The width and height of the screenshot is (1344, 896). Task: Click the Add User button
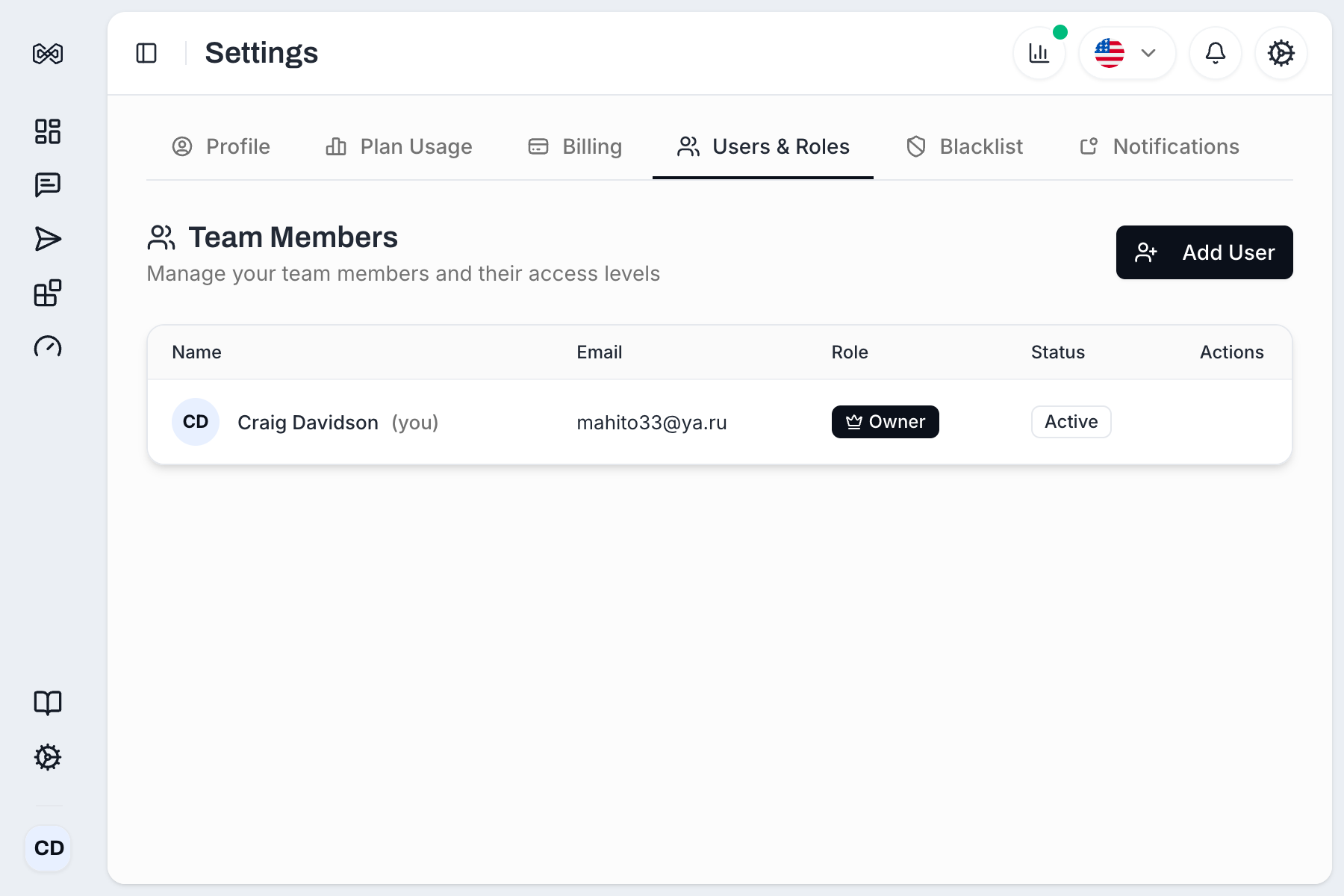[1204, 252]
